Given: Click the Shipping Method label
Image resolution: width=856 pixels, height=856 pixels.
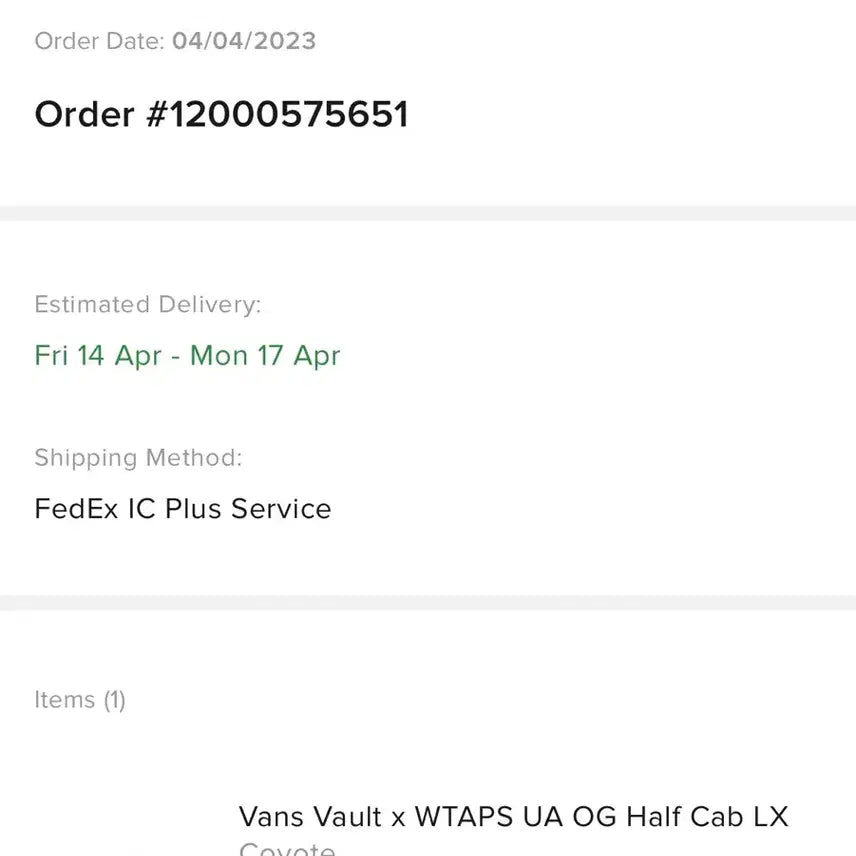Looking at the screenshot, I should tap(138, 458).
